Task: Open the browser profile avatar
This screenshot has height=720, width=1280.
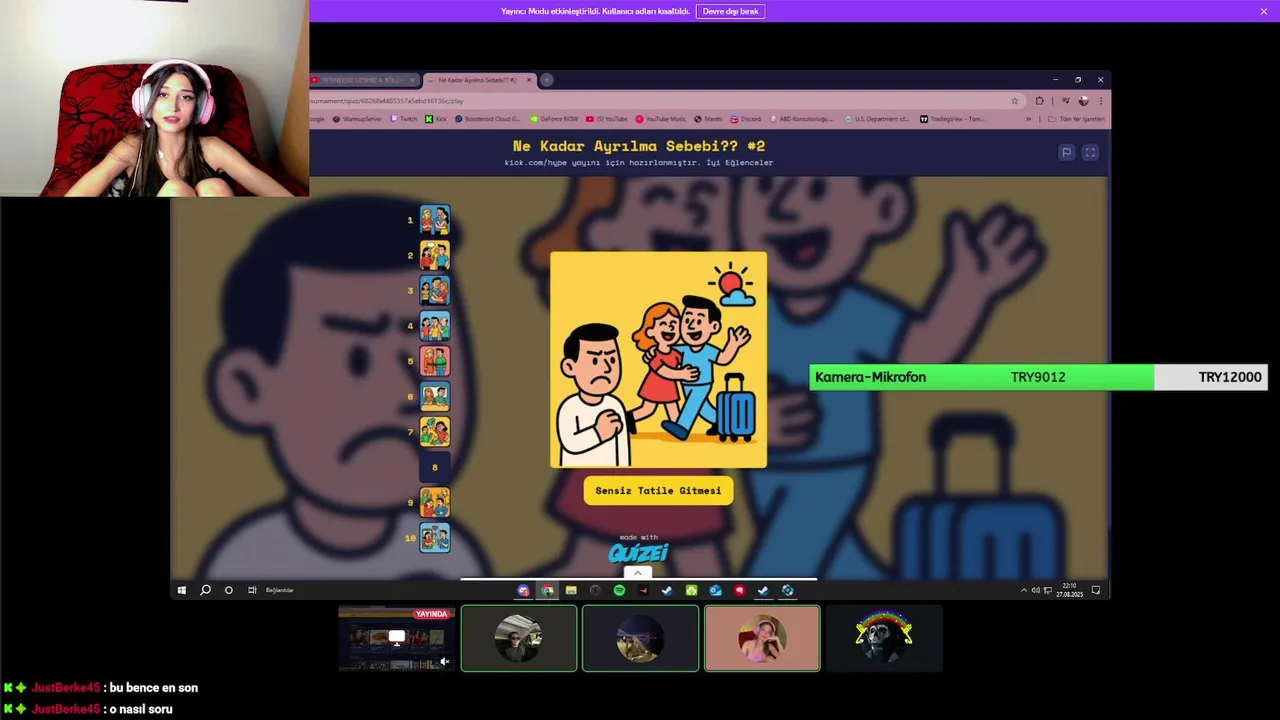Action: 1083,101
